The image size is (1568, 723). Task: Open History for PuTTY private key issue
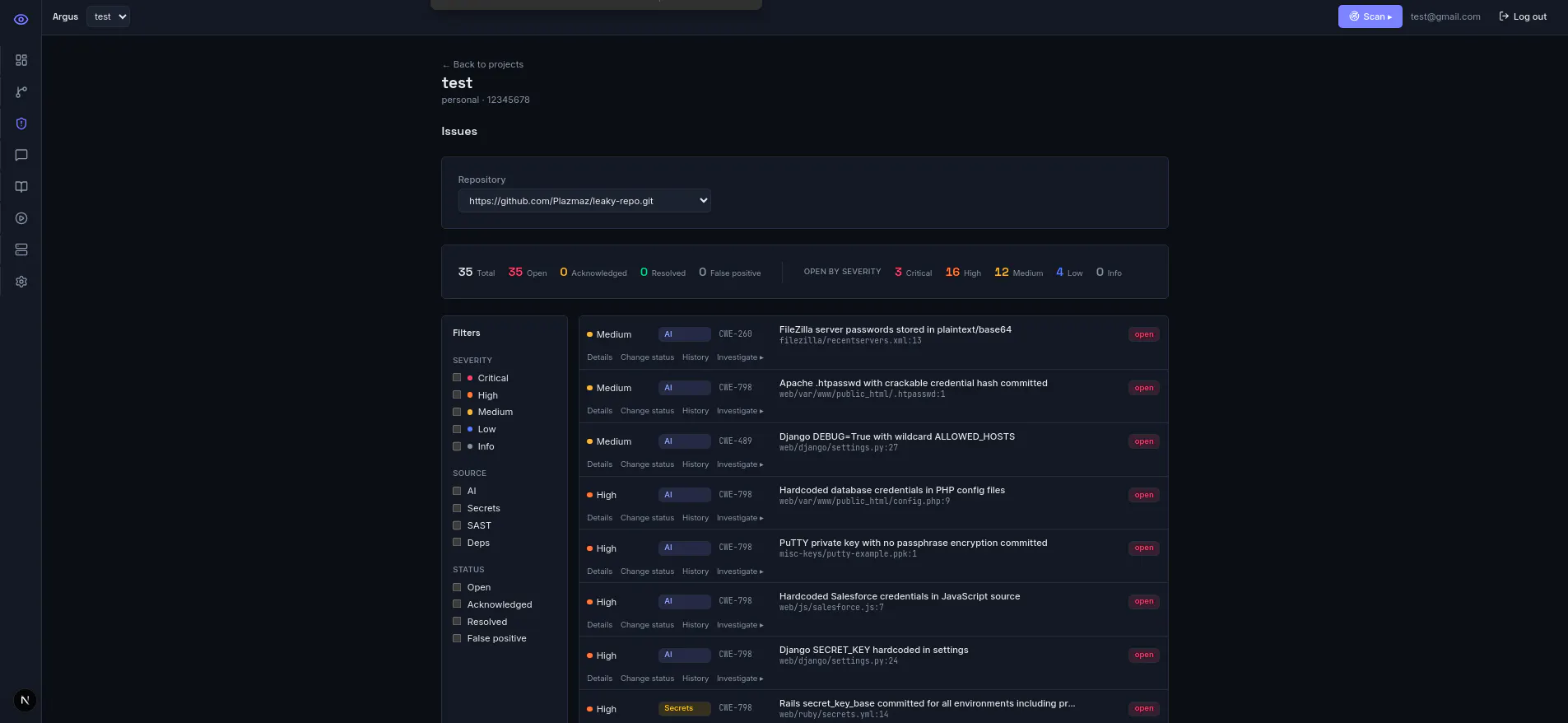point(696,571)
